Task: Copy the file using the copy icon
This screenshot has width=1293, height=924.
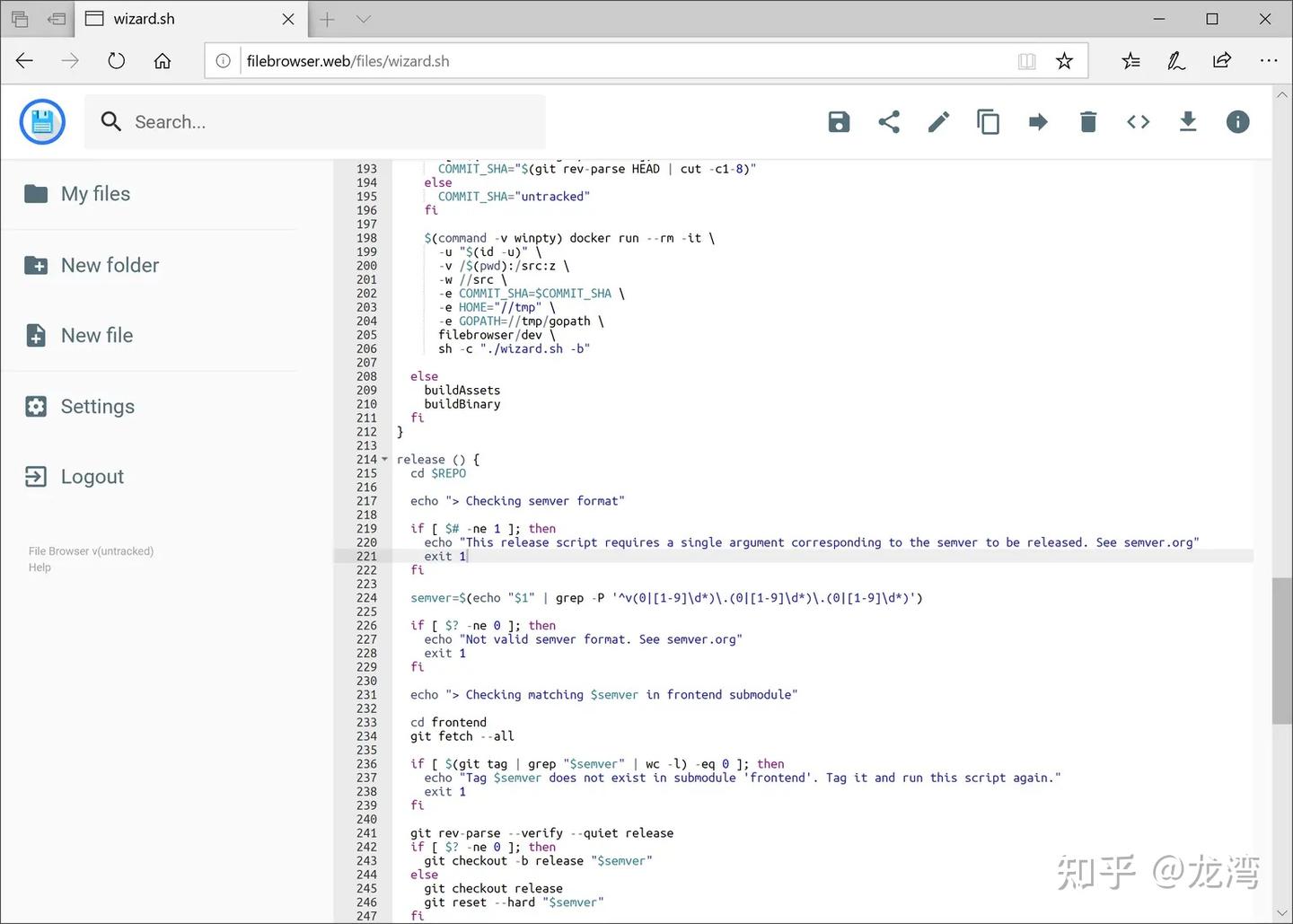Action: pyautogui.click(x=989, y=121)
